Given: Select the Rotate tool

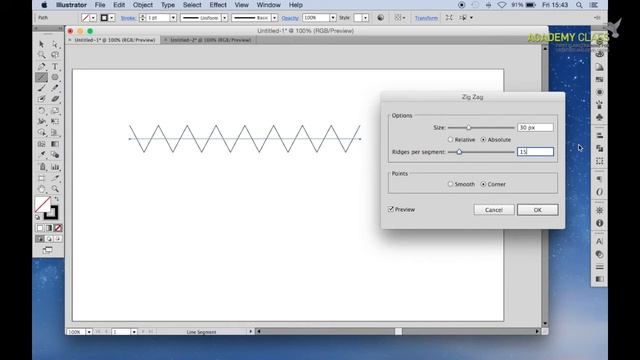Looking at the screenshot, I should (41, 111).
